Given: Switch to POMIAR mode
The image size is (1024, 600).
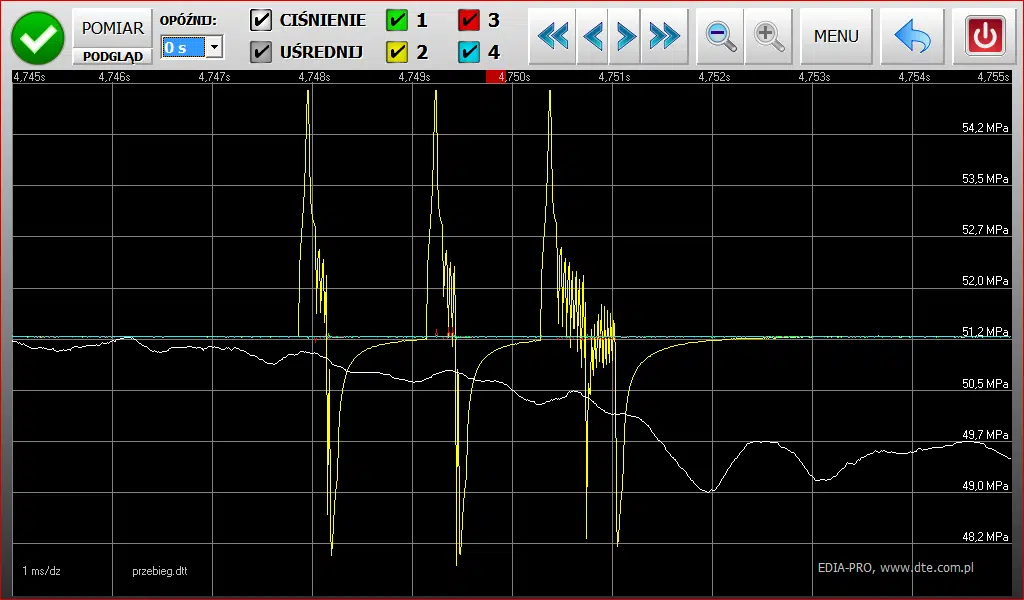Looking at the screenshot, I should click(111, 27).
